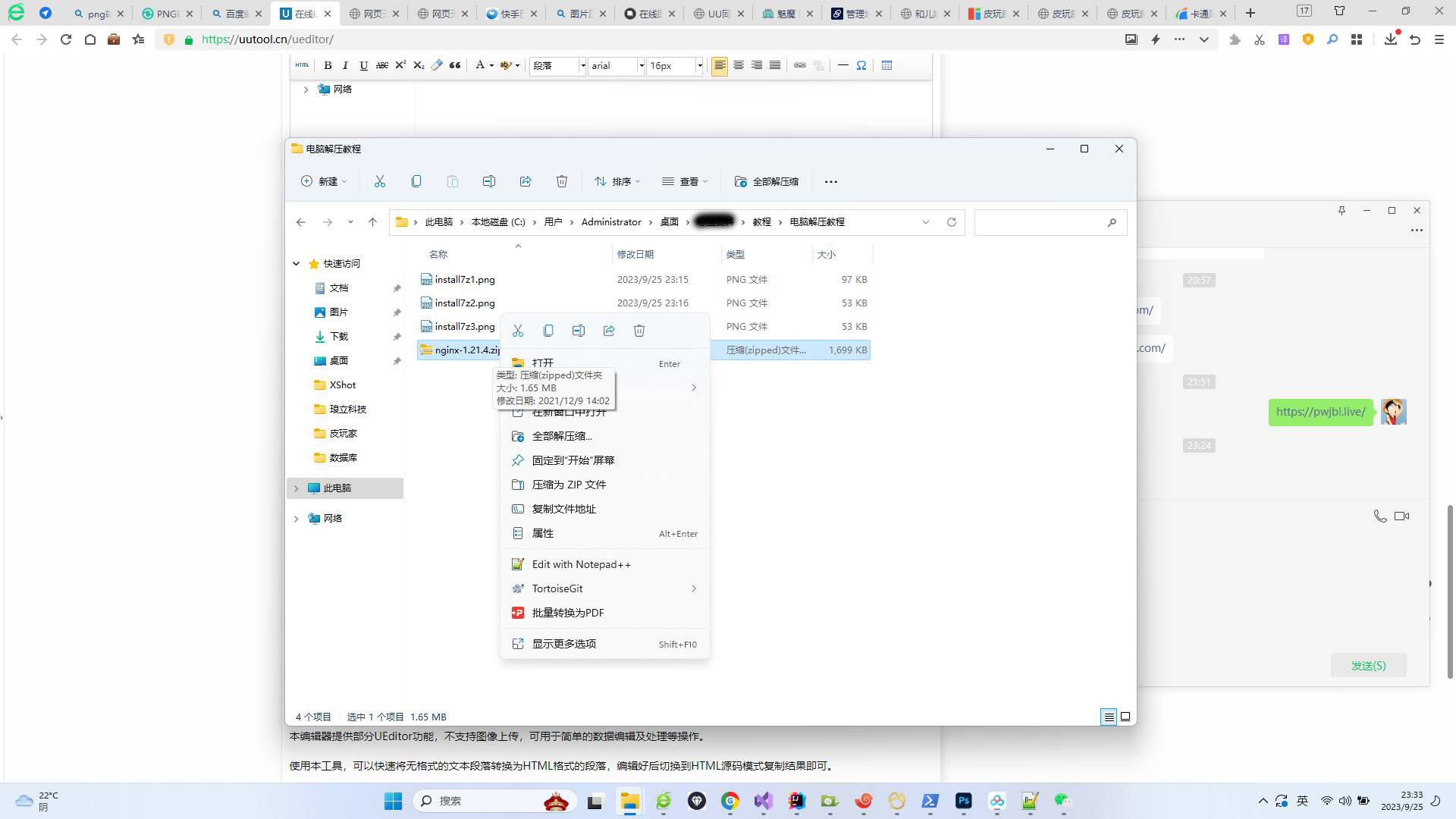The height and width of the screenshot is (819, 1456).
Task: Click the context menu rename icon
Action: pos(579,331)
